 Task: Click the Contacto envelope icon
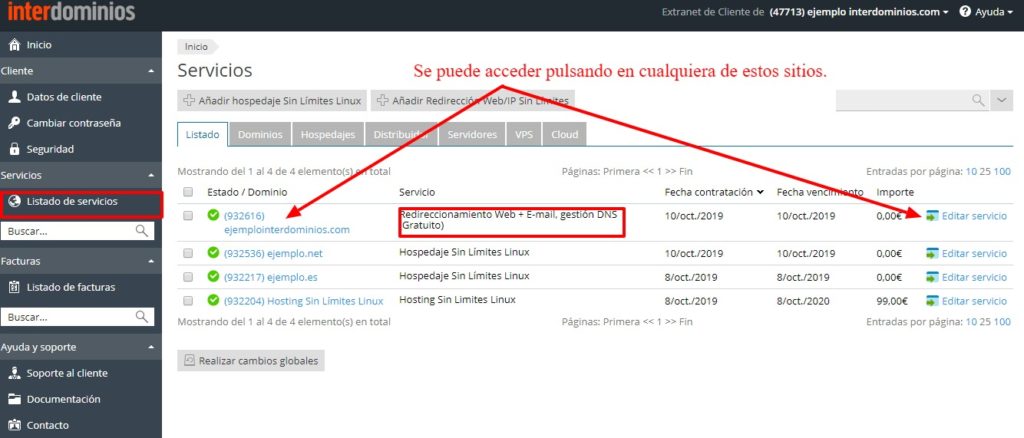14,425
